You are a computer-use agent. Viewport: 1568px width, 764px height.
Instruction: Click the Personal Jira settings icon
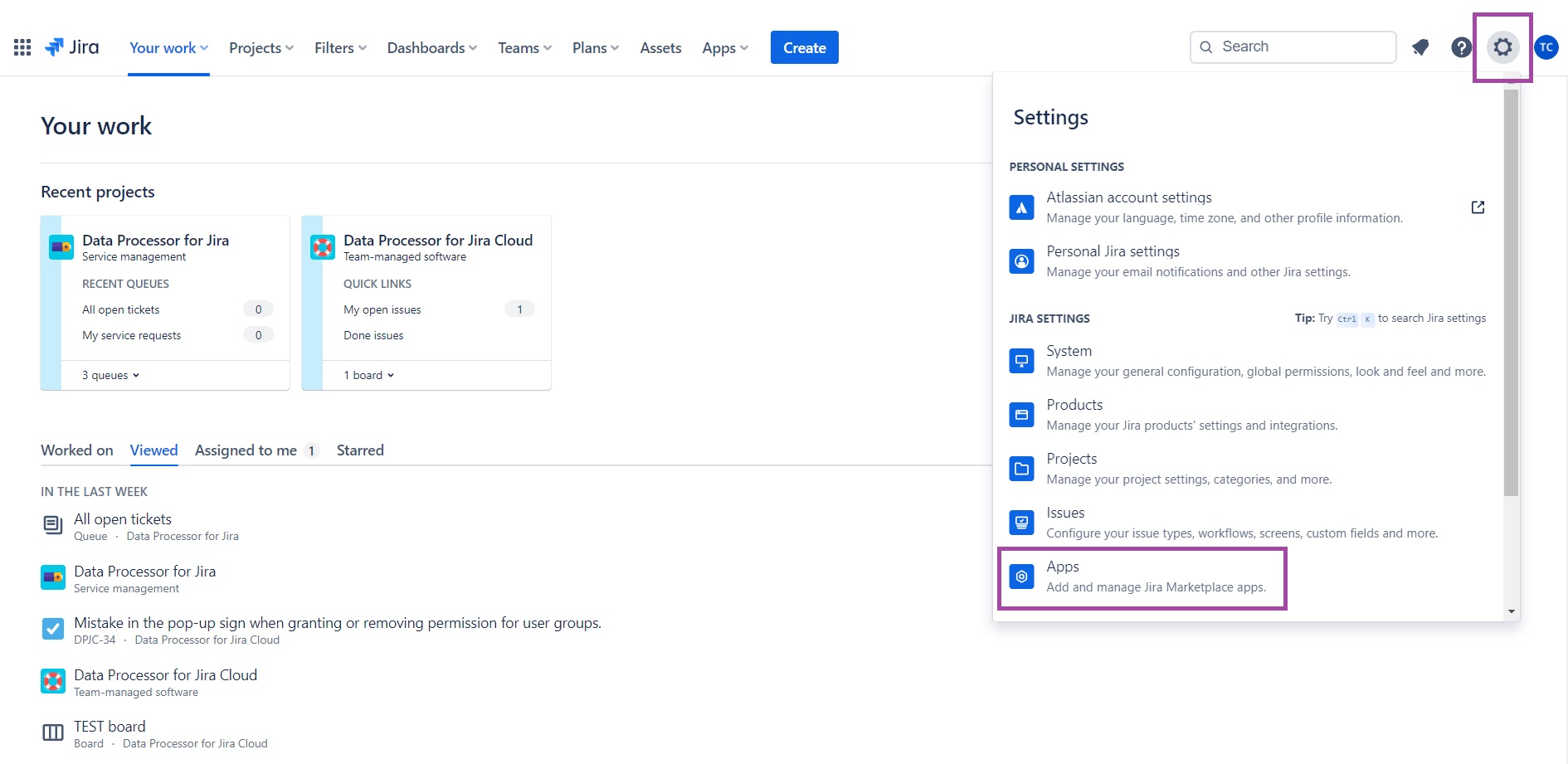(x=1021, y=261)
